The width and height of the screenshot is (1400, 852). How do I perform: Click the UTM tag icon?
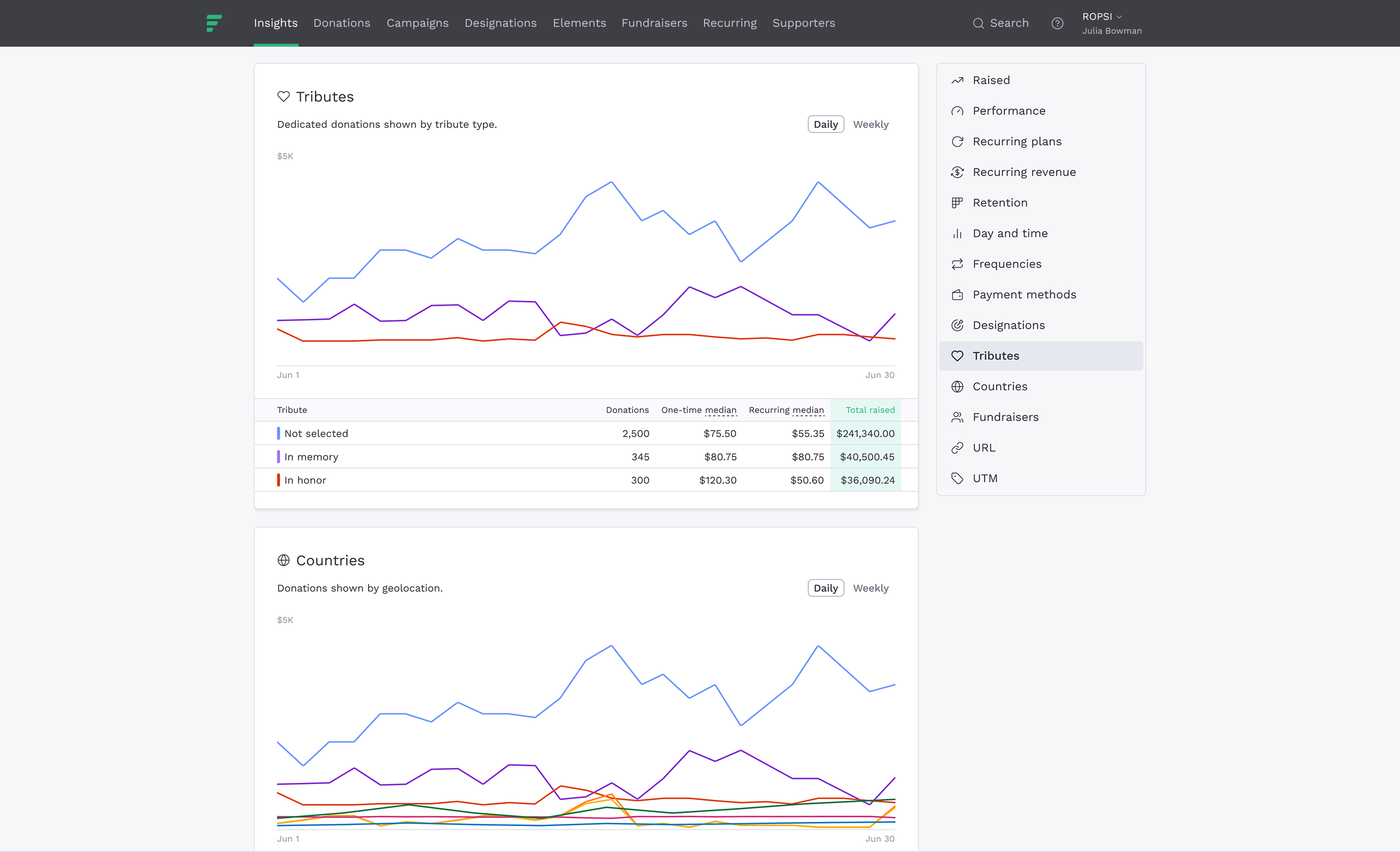(x=957, y=478)
